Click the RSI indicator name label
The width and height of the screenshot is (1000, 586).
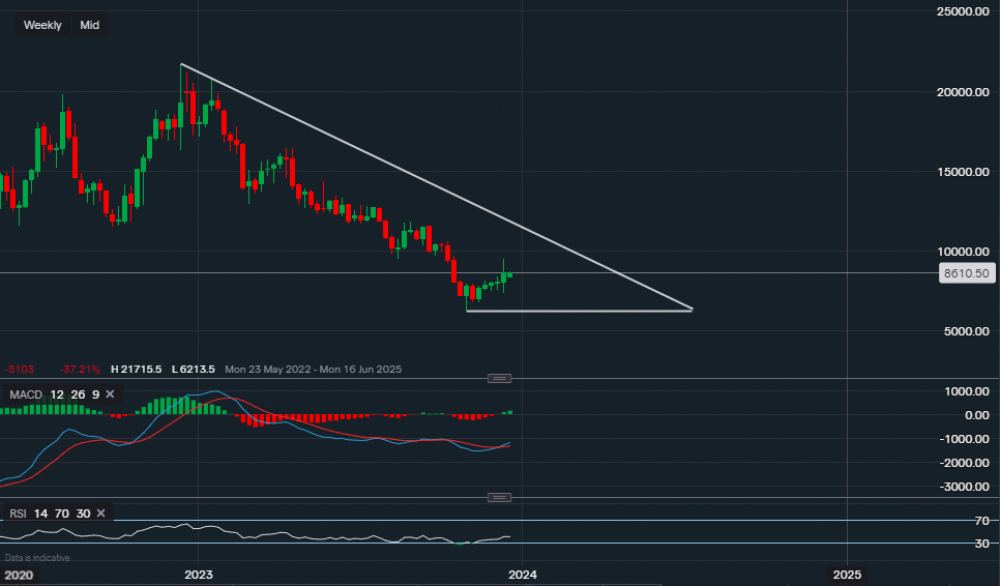[x=18, y=514]
